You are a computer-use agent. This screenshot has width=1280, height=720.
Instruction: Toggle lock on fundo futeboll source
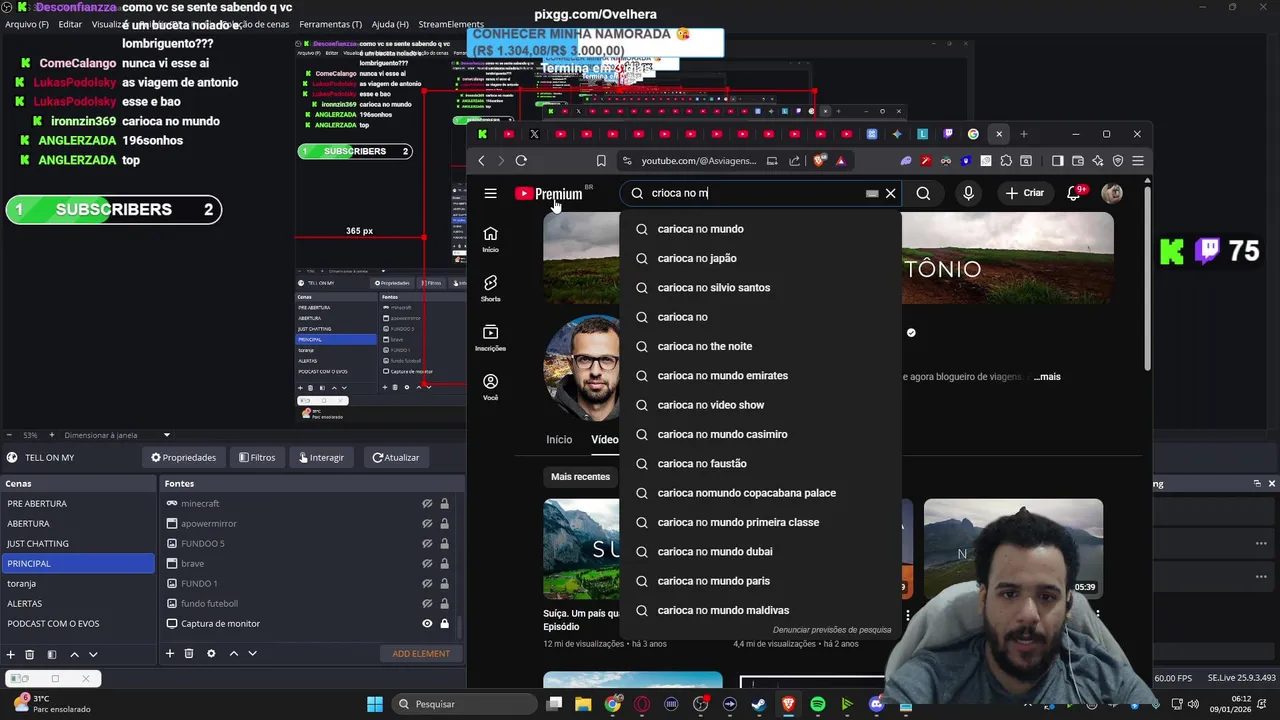[444, 603]
